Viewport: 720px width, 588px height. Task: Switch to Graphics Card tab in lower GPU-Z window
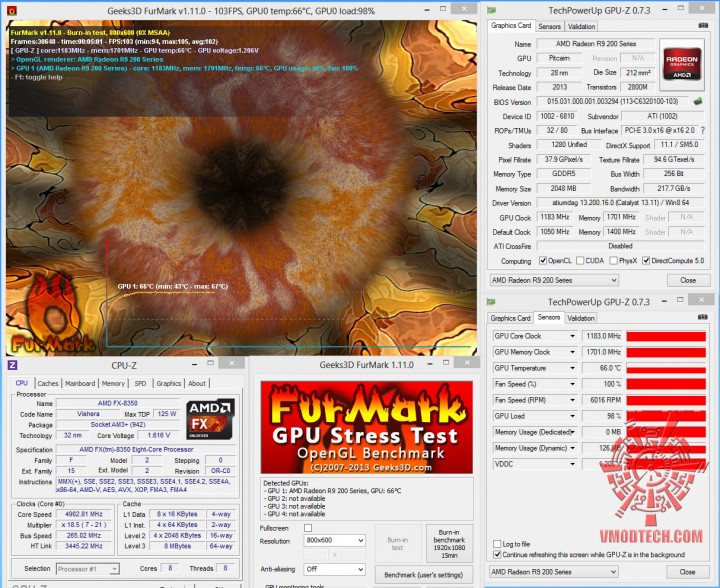click(510, 318)
